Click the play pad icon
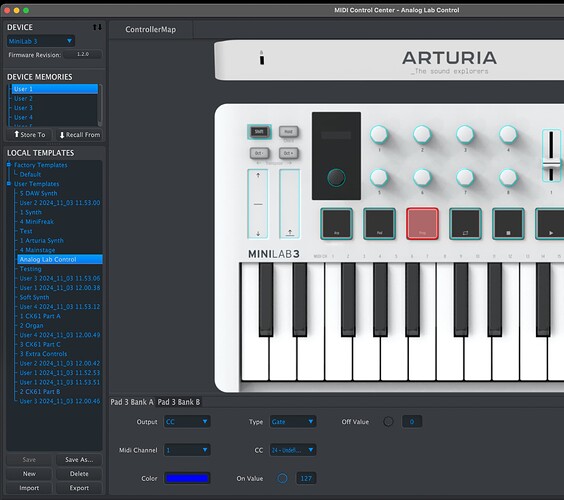Screen dimensions: 564x500 (550, 223)
